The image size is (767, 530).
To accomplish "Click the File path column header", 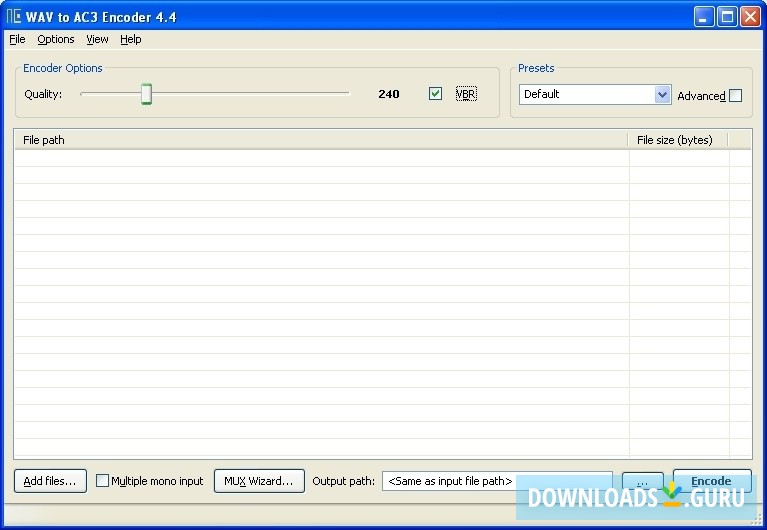I will click(x=321, y=140).
